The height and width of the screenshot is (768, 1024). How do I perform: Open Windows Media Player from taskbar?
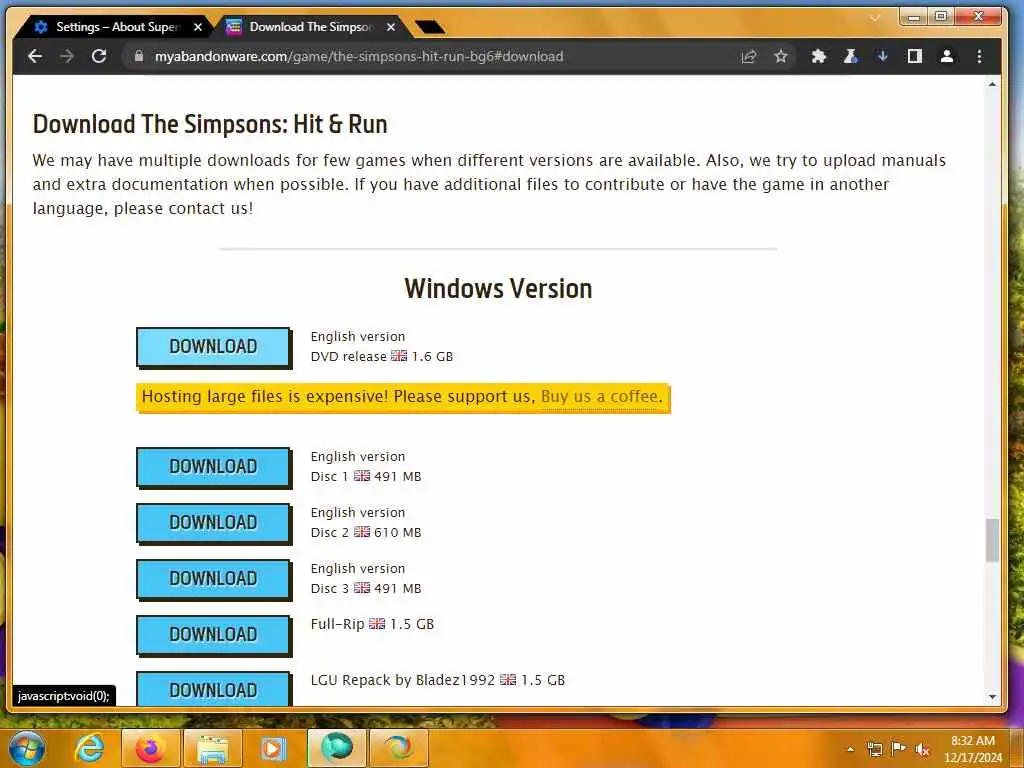(274, 748)
